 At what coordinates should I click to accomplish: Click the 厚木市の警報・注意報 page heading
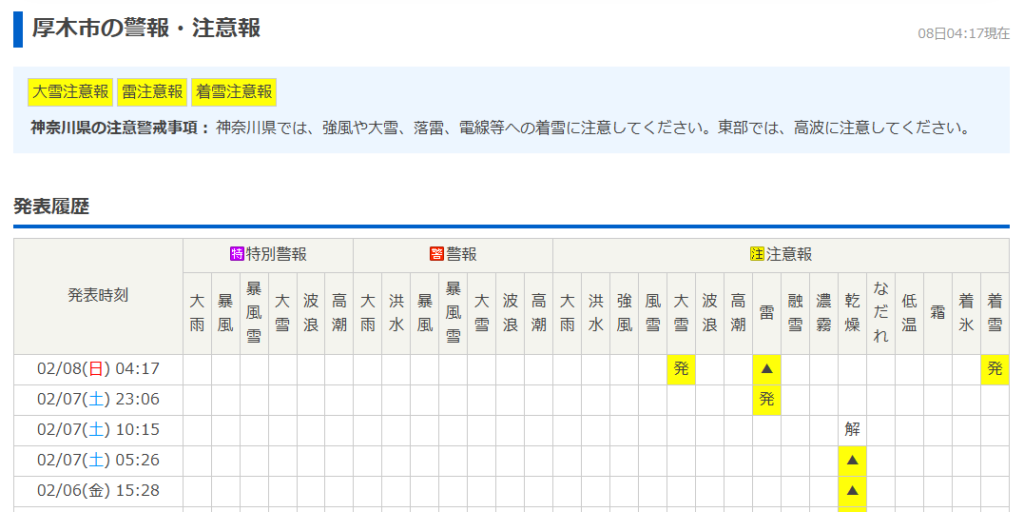click(x=146, y=28)
